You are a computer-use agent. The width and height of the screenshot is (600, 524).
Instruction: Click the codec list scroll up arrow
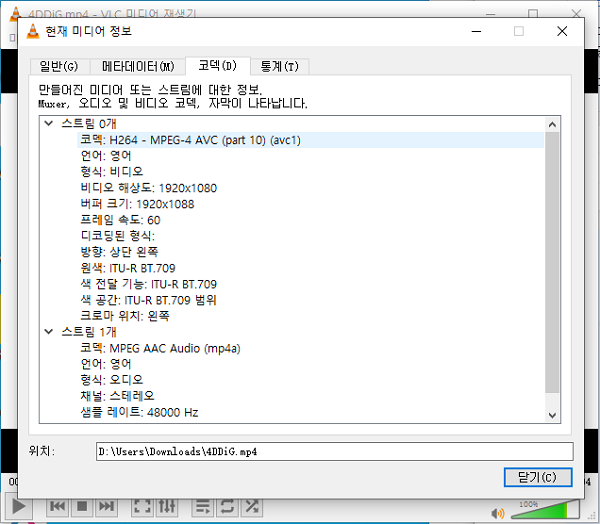point(552,124)
